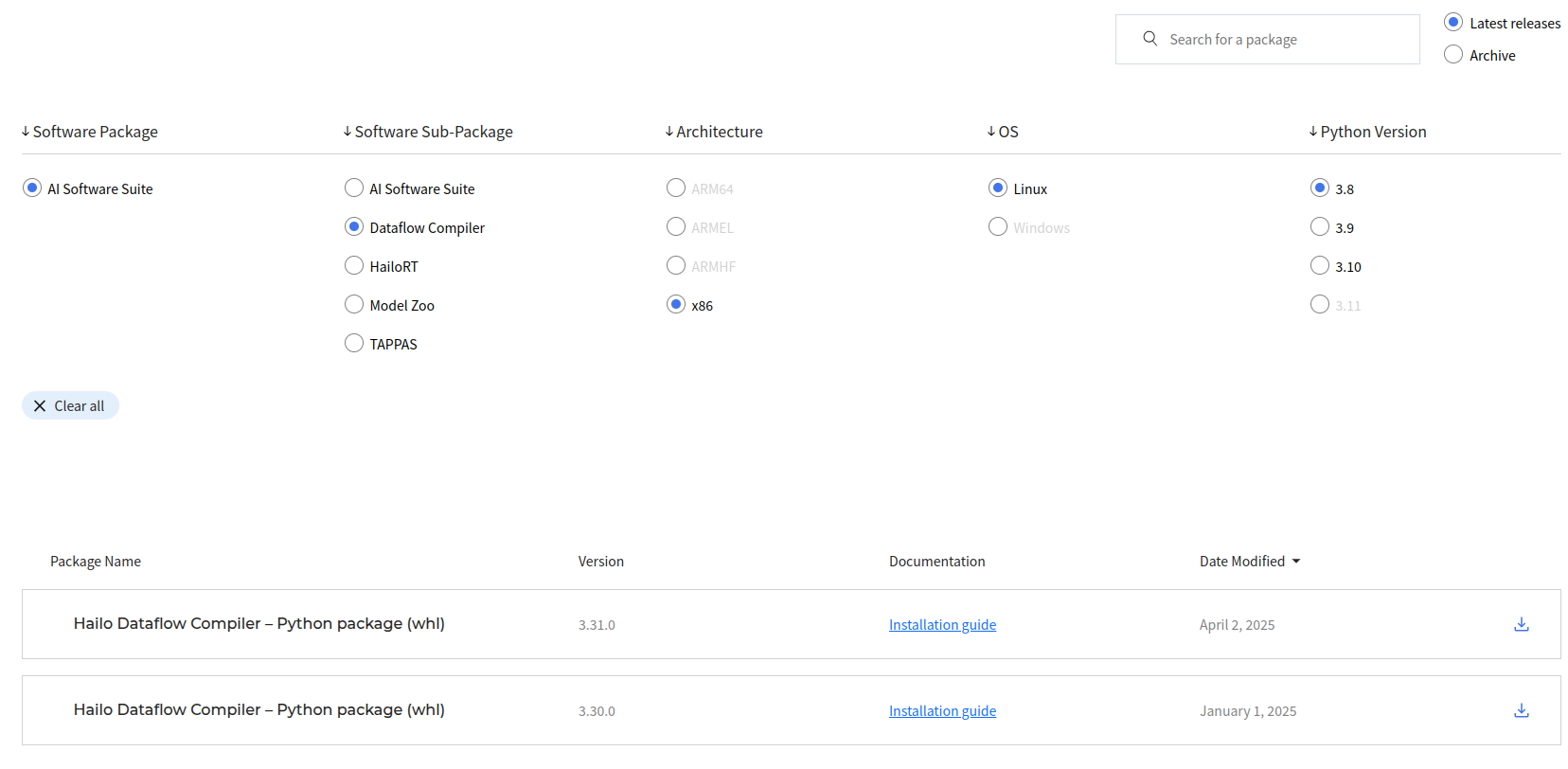Image resolution: width=1568 pixels, height=769 pixels.
Task: Click the 3.31.0 Hailo Dataflow Compiler package name
Action: click(259, 623)
